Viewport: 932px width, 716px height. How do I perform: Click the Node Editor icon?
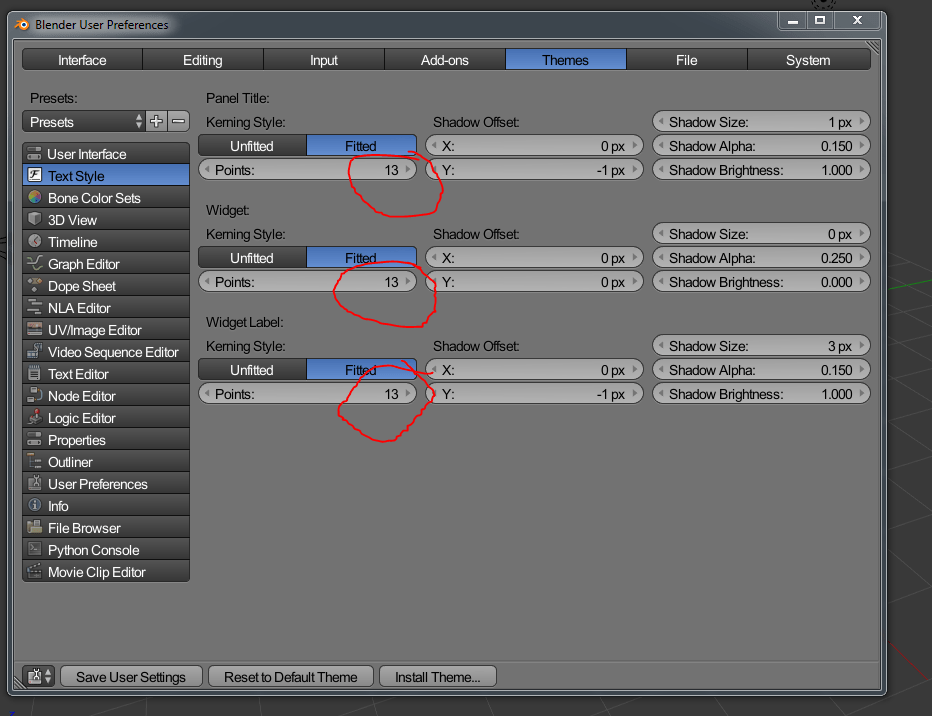tap(33, 395)
